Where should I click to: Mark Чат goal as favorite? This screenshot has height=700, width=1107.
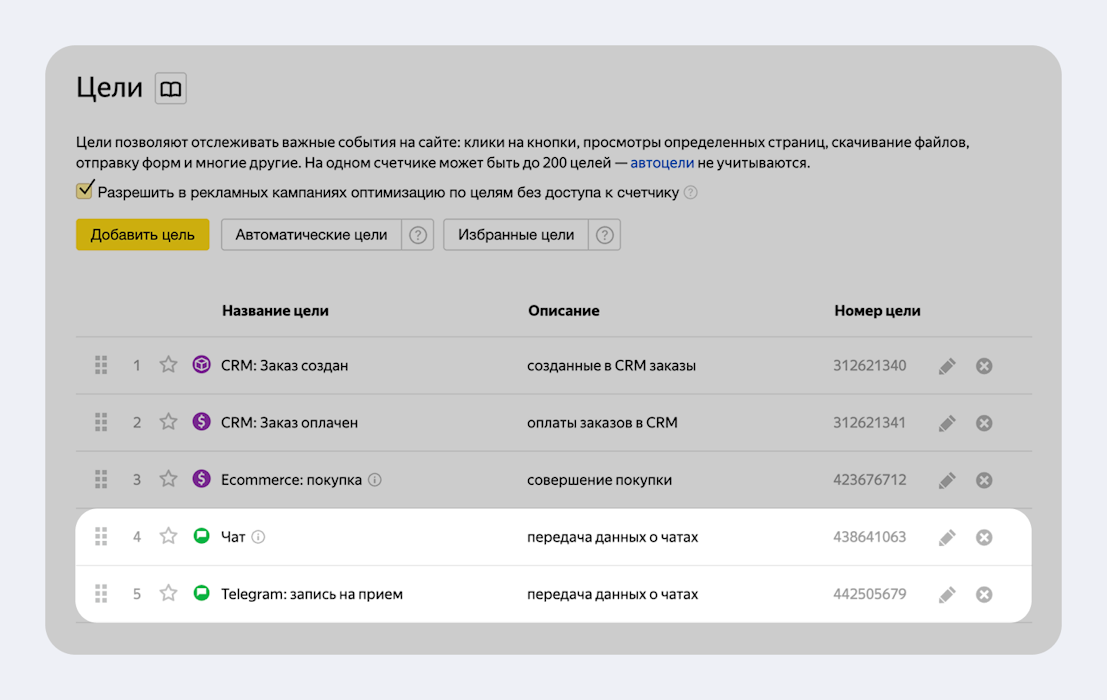(x=169, y=537)
